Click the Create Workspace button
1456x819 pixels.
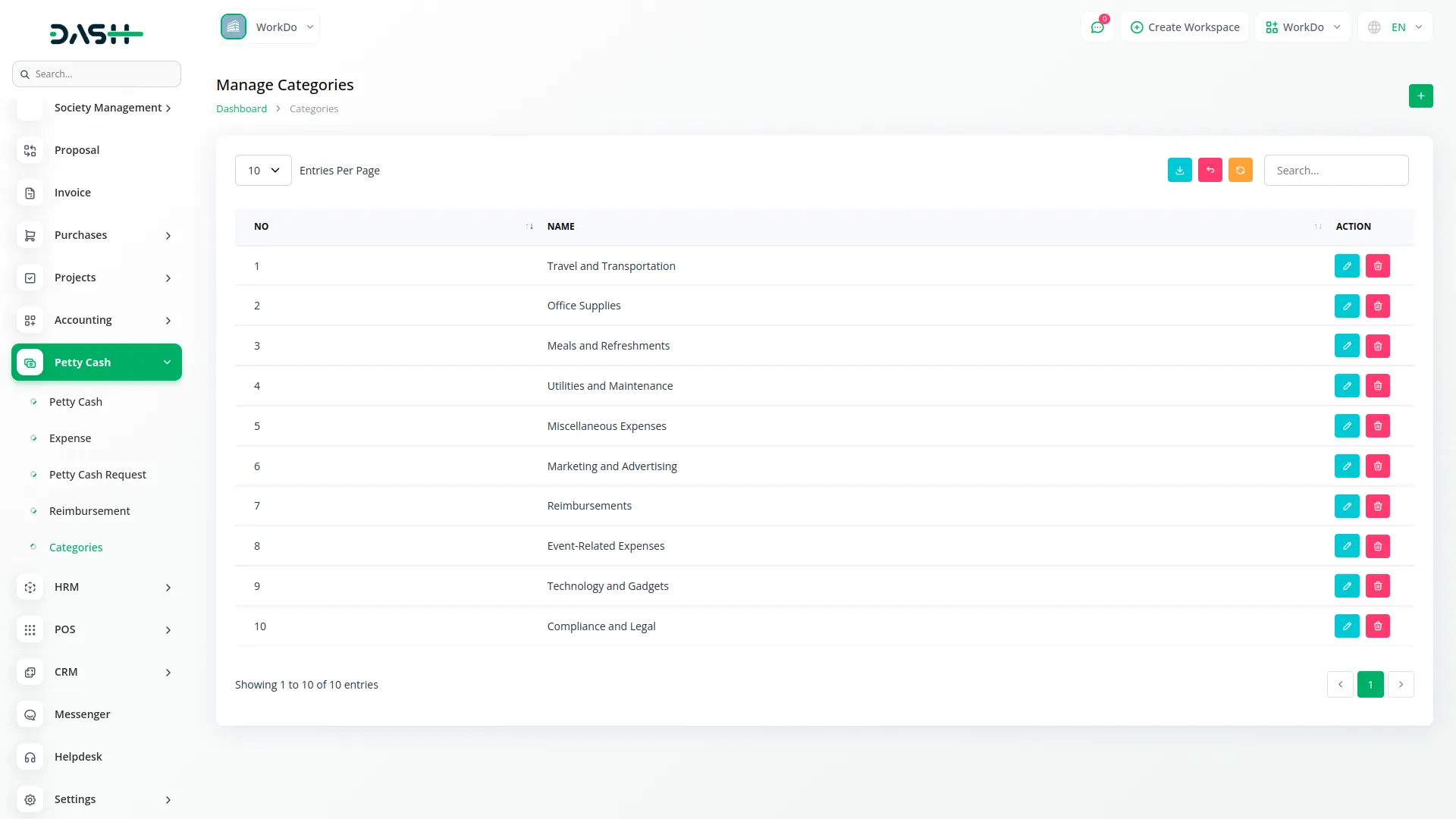tap(1185, 27)
